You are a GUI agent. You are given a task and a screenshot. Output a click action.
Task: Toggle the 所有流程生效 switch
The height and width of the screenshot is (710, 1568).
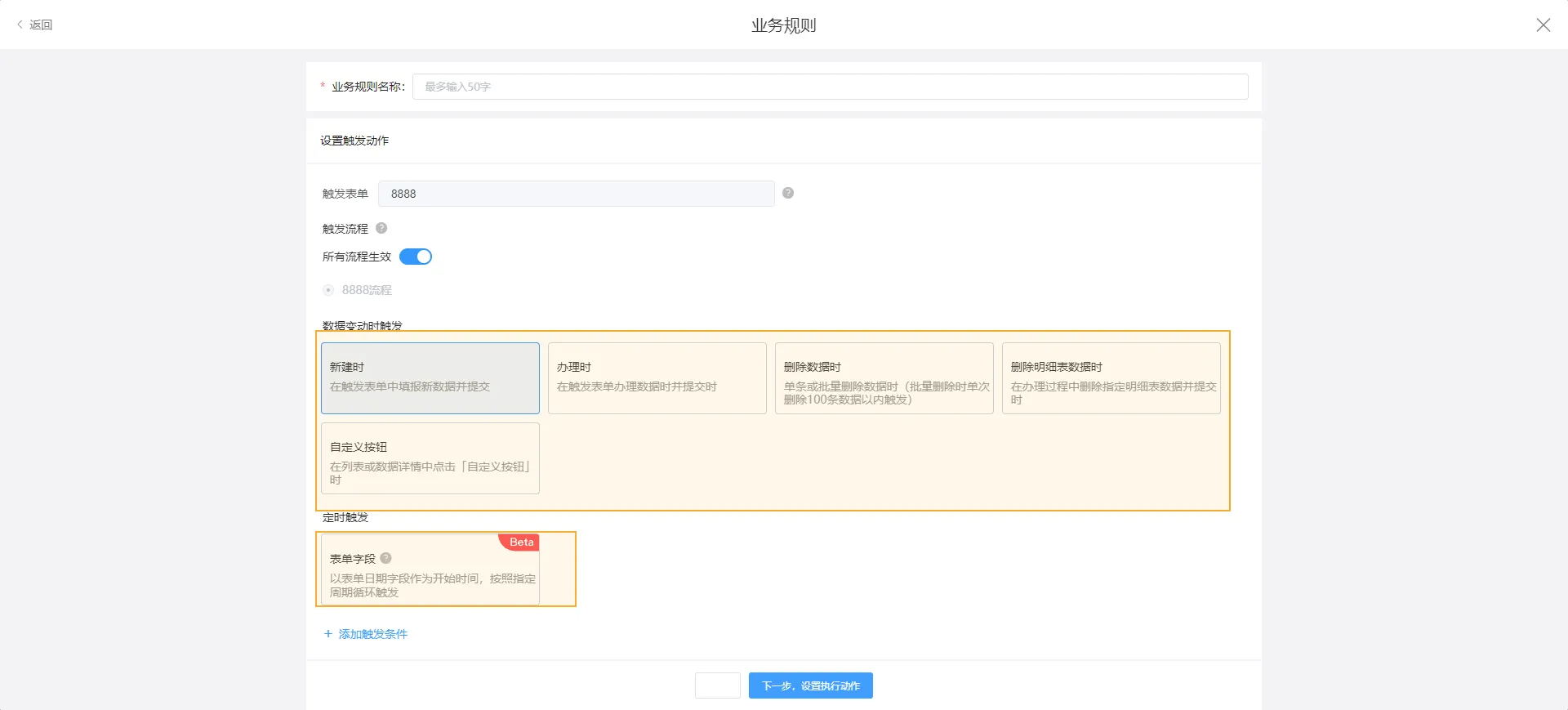pos(416,257)
